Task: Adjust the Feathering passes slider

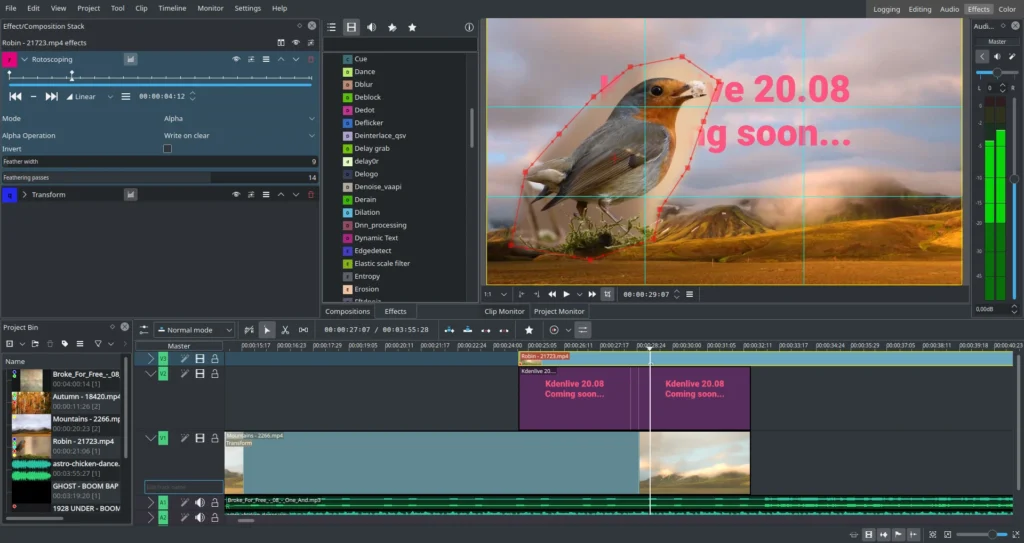Action: pos(160,177)
